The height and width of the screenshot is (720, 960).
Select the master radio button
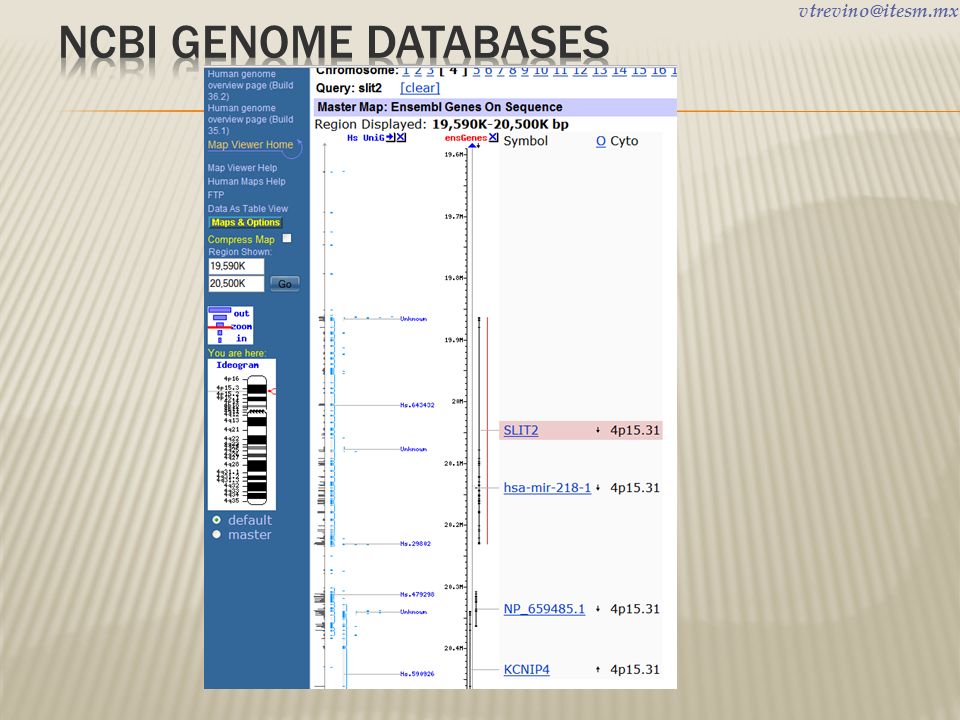pyautogui.click(x=216, y=534)
